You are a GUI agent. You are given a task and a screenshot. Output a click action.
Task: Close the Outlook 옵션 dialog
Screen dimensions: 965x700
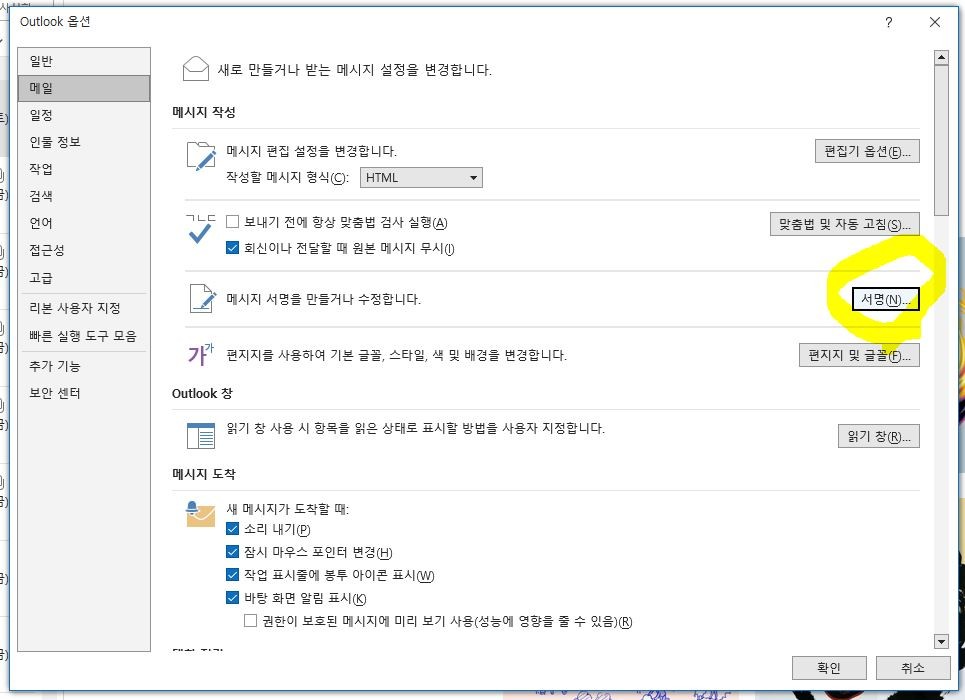tap(935, 22)
